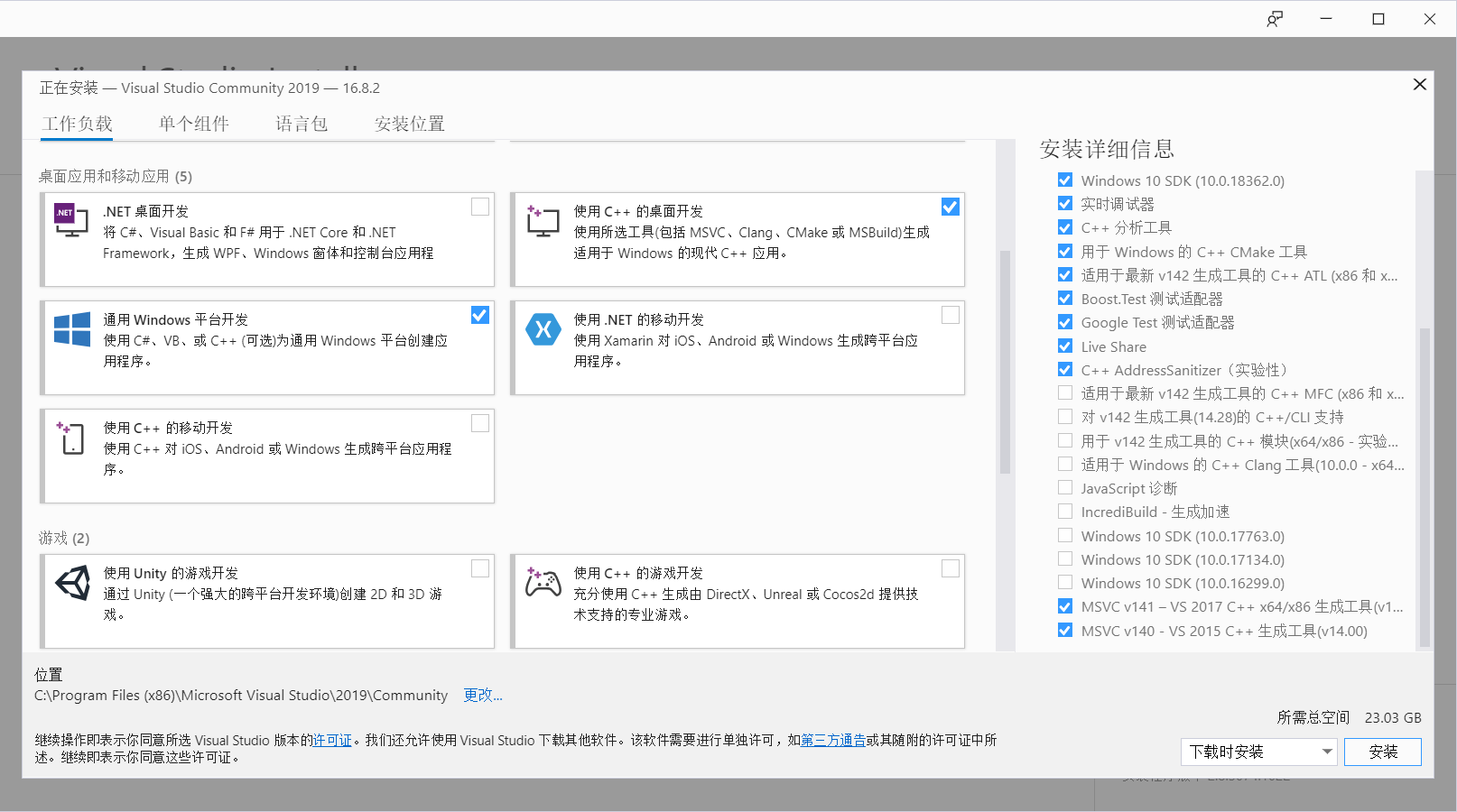Check the C++ MFC v142 component
The image size is (1457, 812).
pos(1065,392)
